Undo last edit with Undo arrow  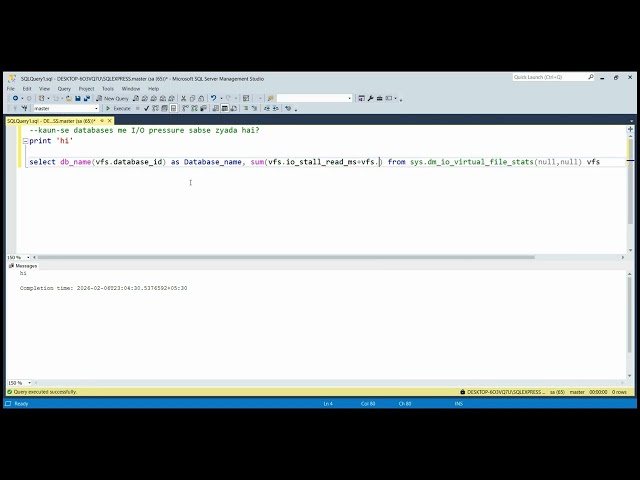pyautogui.click(x=213, y=98)
